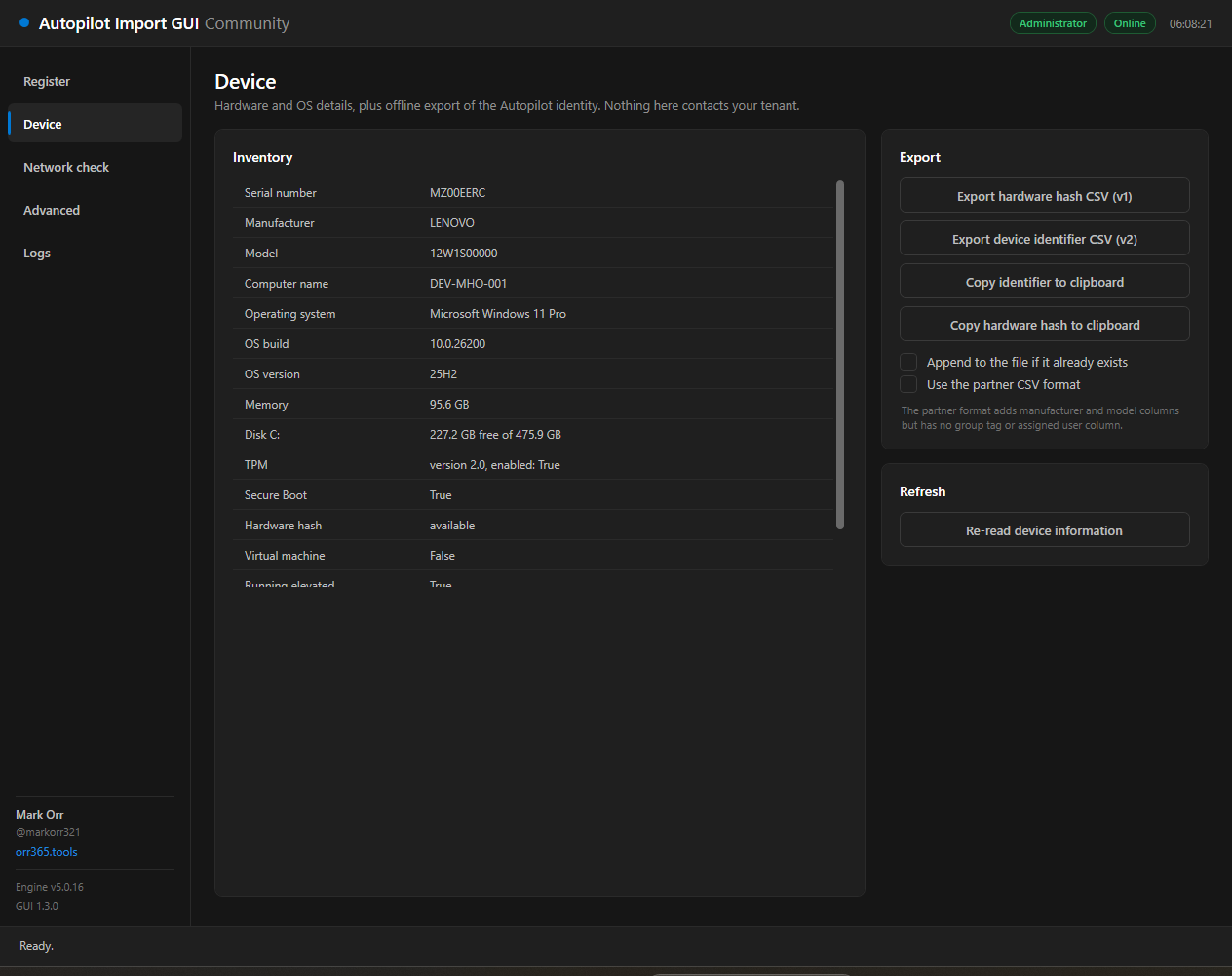This screenshot has width=1232, height=976.
Task: Click the blue status dot beside the app title
Action: tap(24, 22)
